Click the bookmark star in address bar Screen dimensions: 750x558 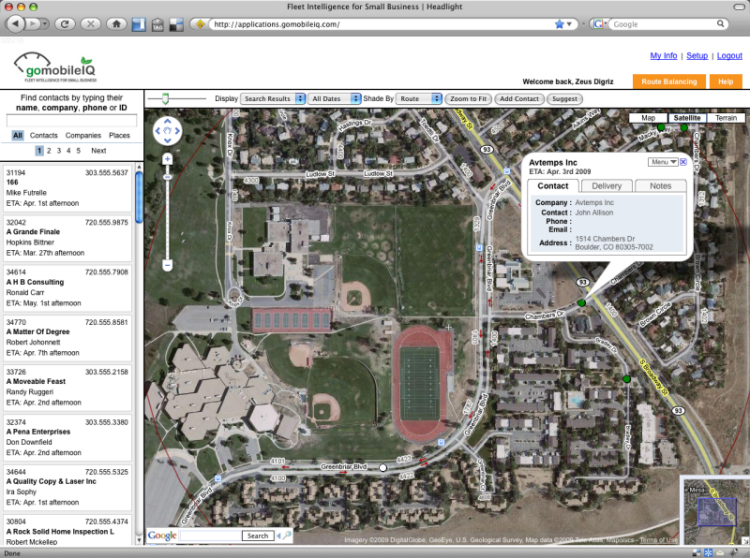tap(559, 23)
